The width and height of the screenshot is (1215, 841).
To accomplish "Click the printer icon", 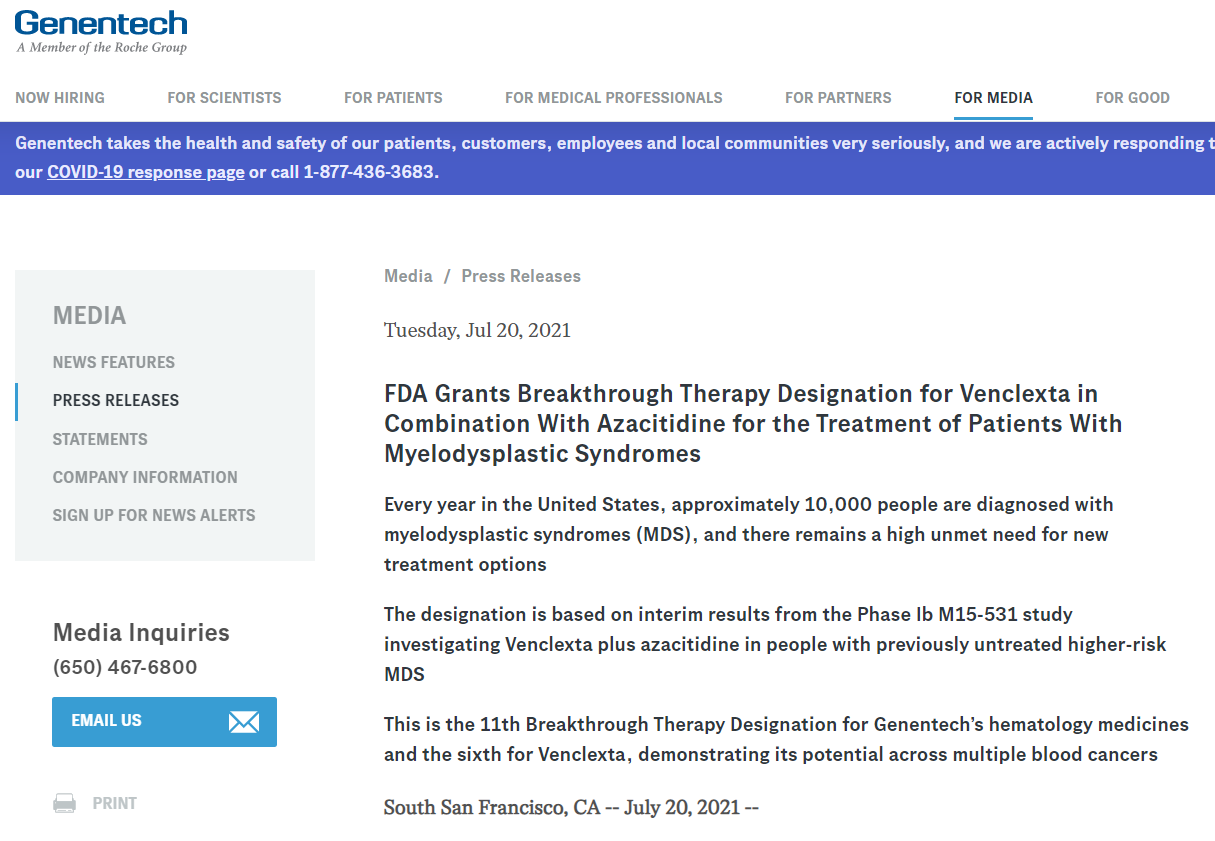I will click(65, 803).
